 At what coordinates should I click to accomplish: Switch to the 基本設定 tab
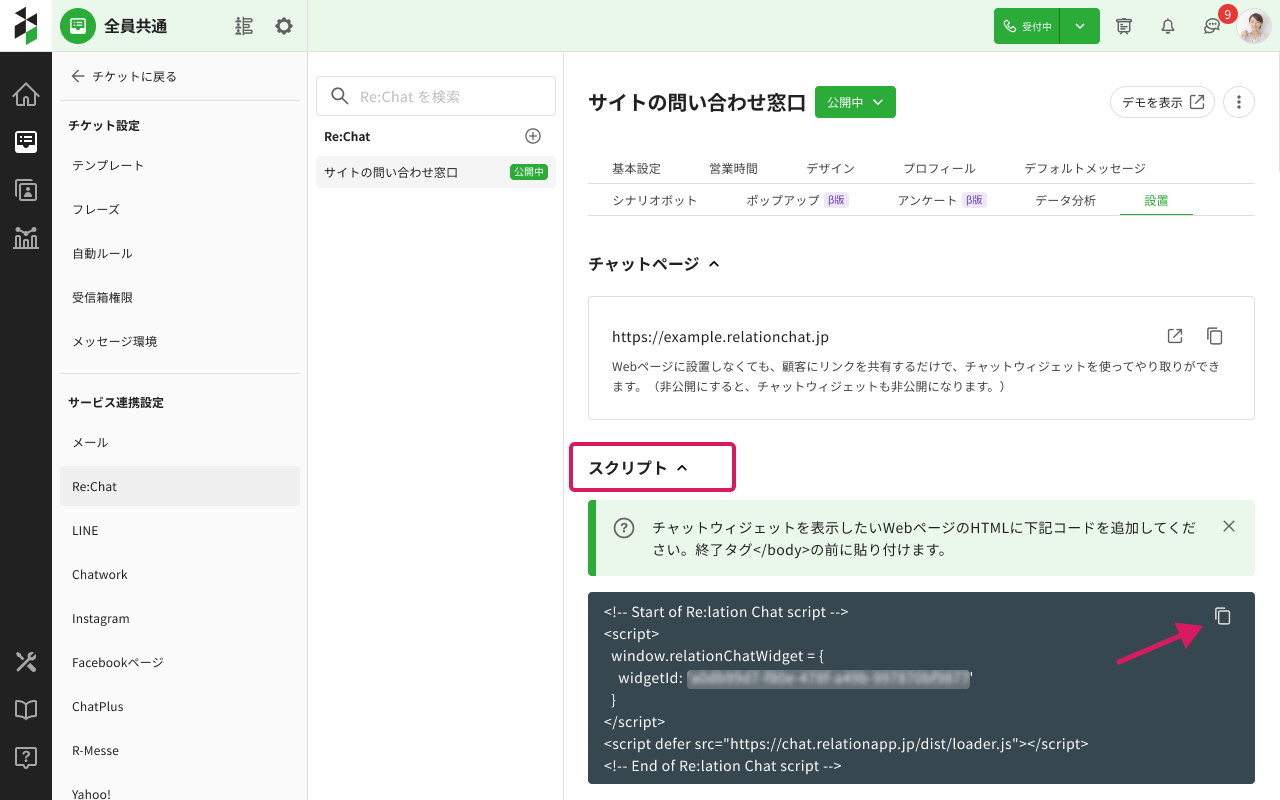coord(636,169)
